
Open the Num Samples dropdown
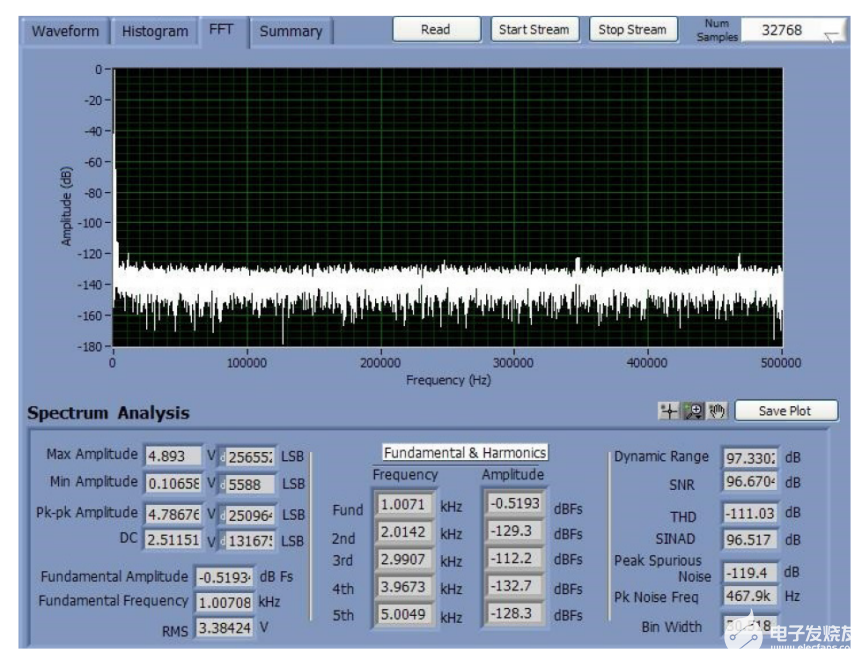[x=831, y=36]
